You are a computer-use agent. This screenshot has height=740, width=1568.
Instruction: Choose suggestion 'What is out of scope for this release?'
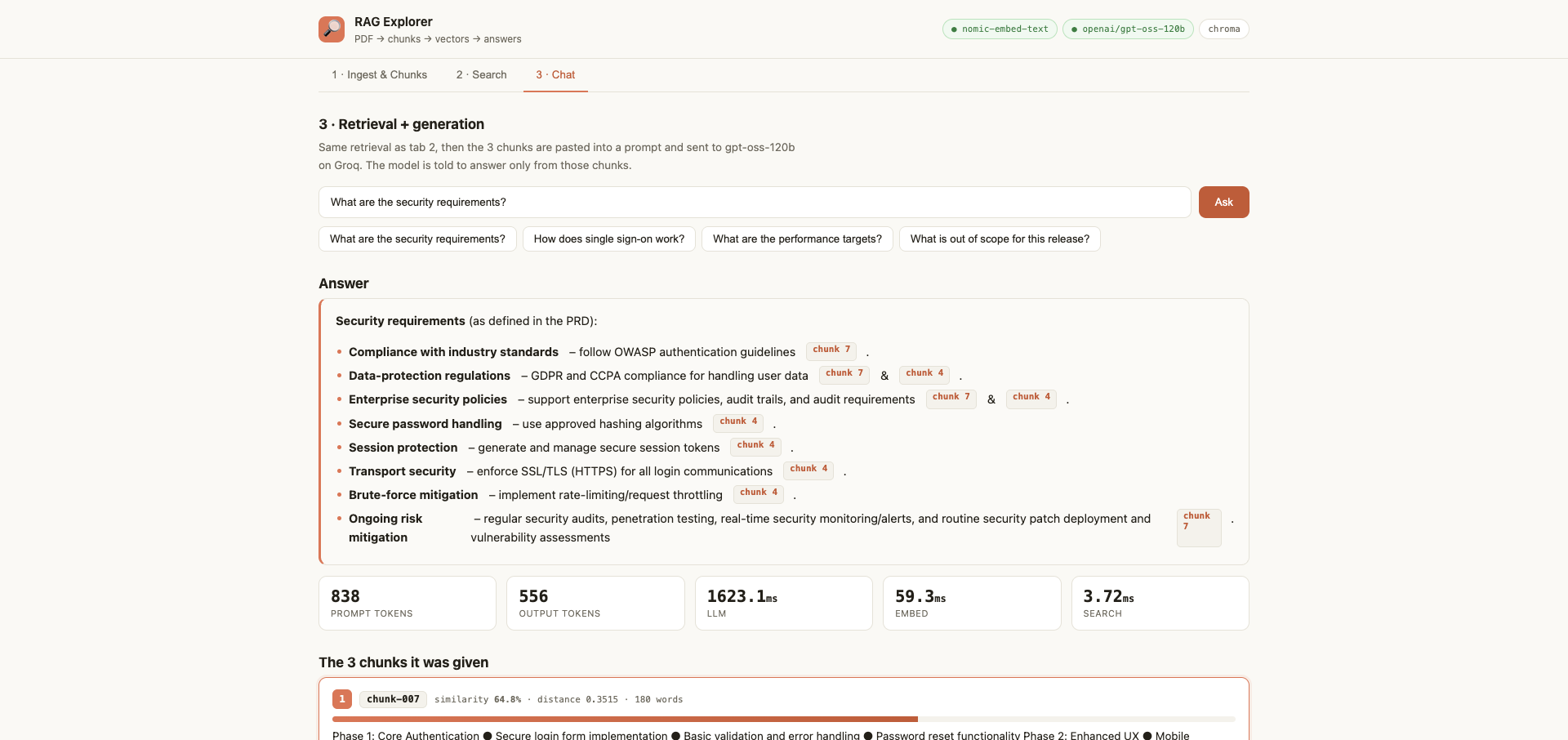click(1000, 238)
